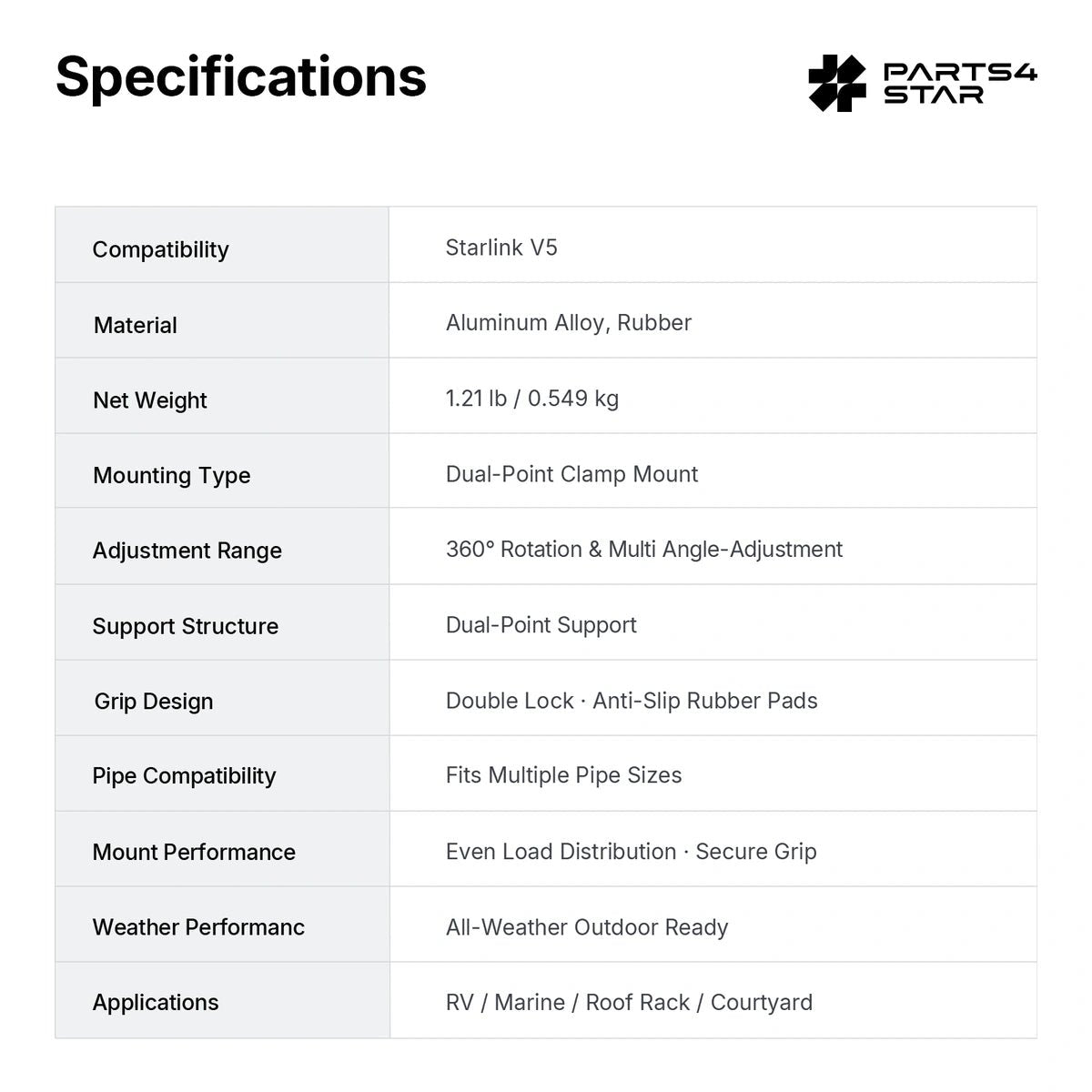Click the PARTS4 STAR brand text
Screen dimensions: 1092x1092
pos(960,83)
